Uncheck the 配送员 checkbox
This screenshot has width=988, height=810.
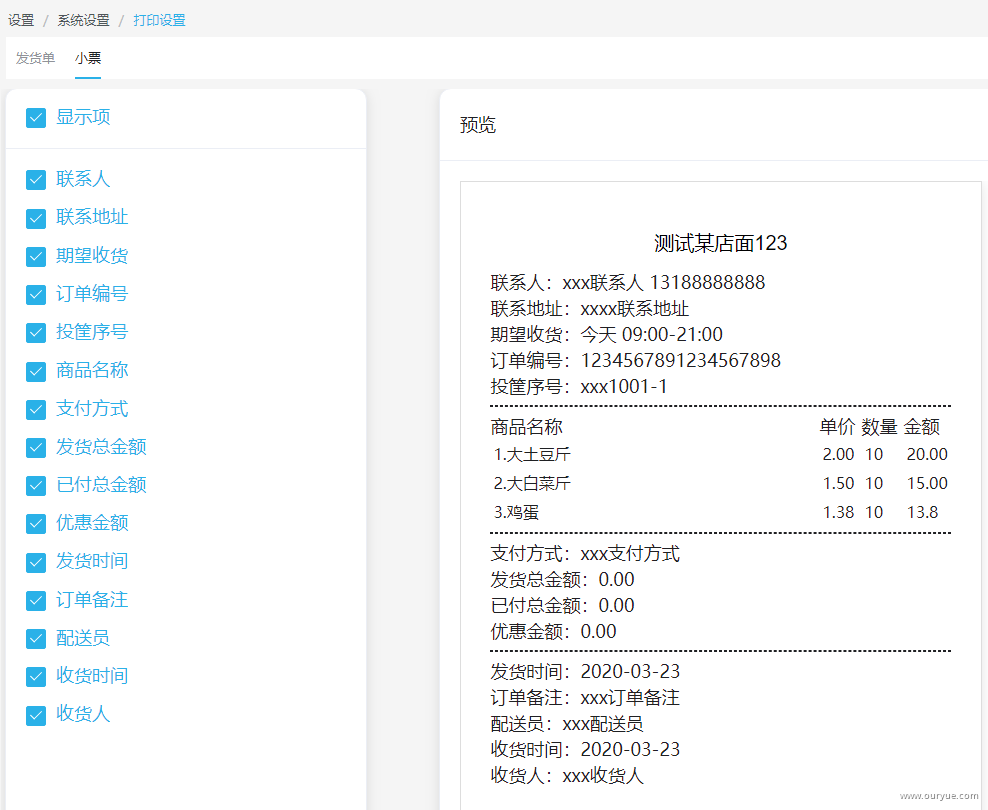(x=36, y=639)
